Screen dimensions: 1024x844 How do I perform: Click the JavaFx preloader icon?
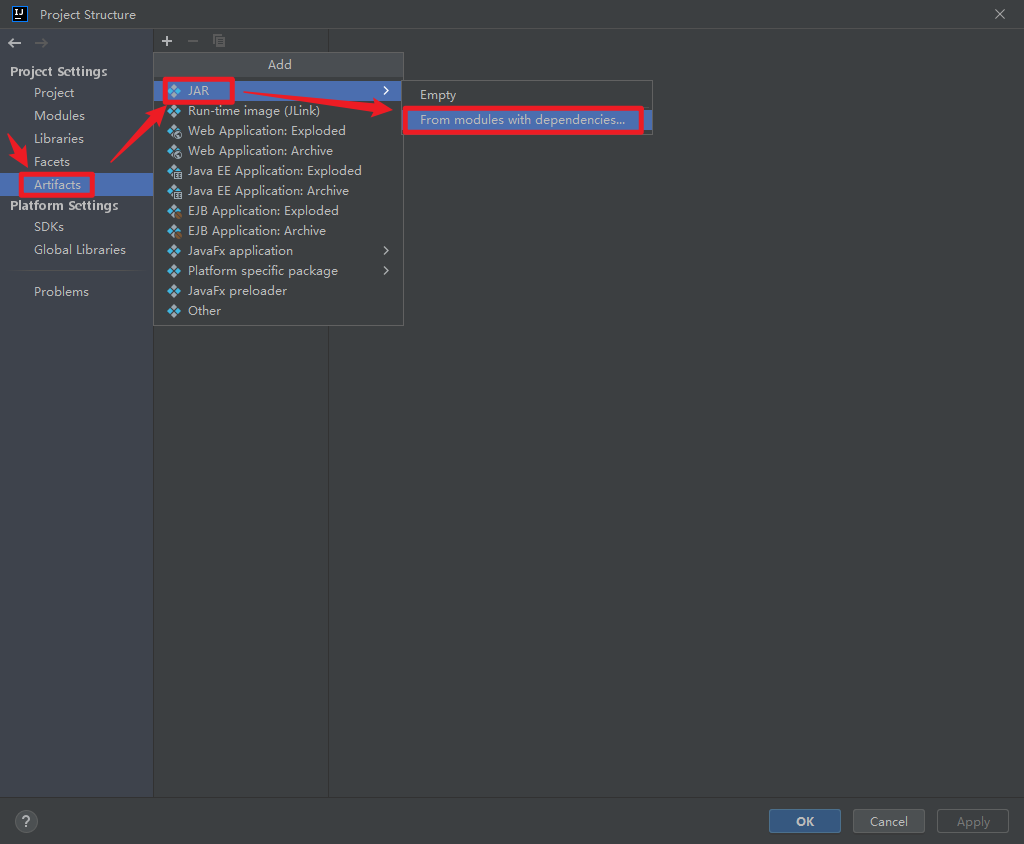[x=174, y=291]
